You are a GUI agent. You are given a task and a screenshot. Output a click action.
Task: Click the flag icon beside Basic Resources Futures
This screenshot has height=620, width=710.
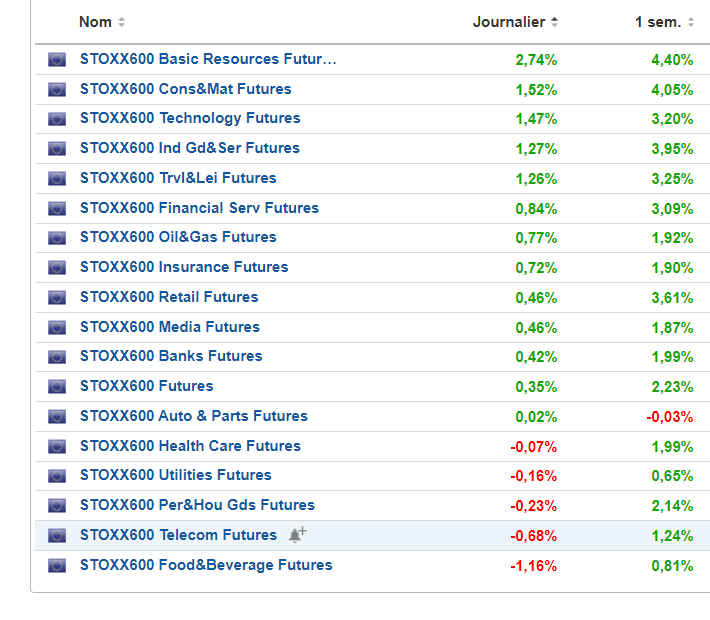click(x=56, y=60)
